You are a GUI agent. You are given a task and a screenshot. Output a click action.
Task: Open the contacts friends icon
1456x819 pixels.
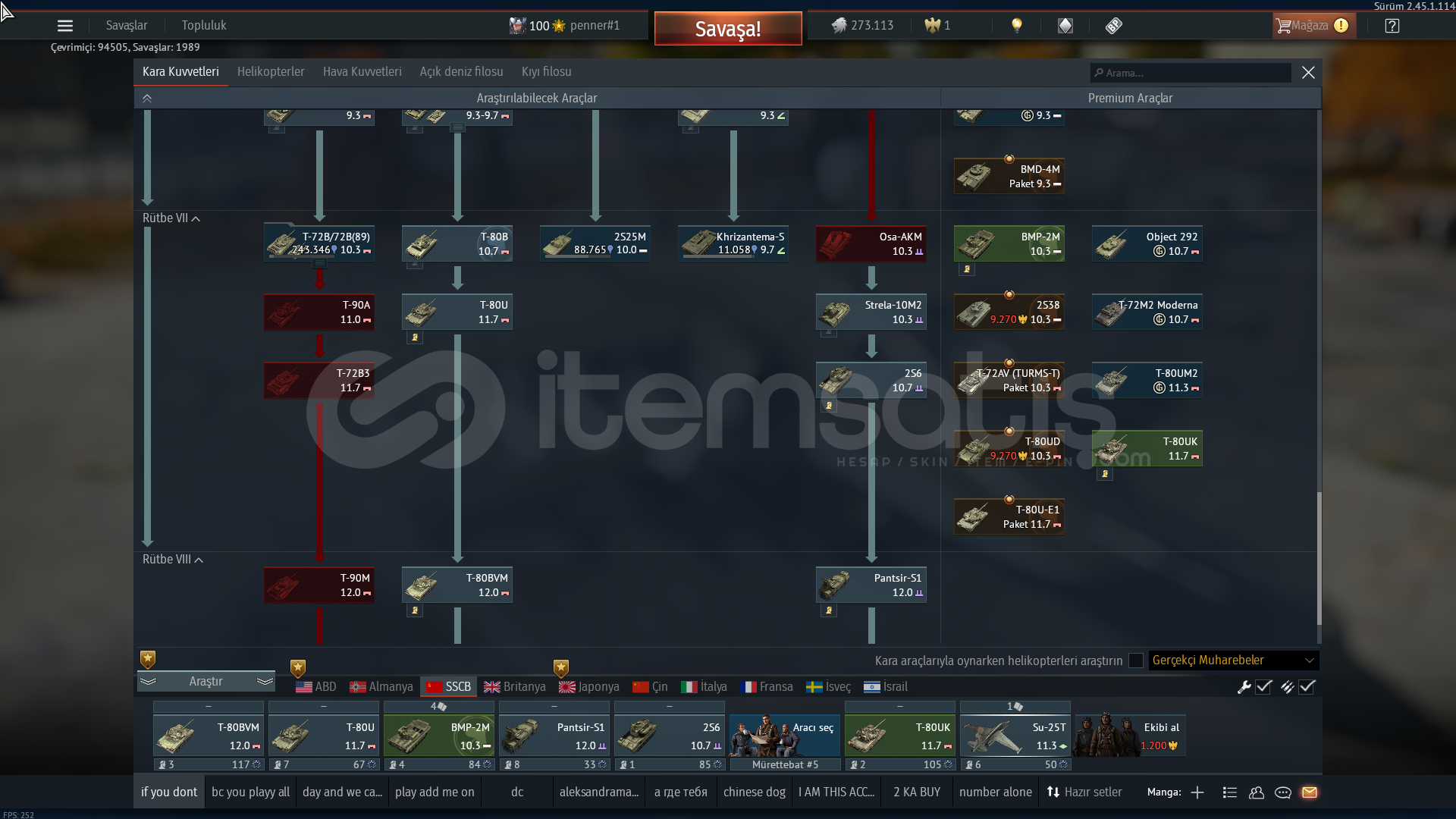tap(1257, 792)
